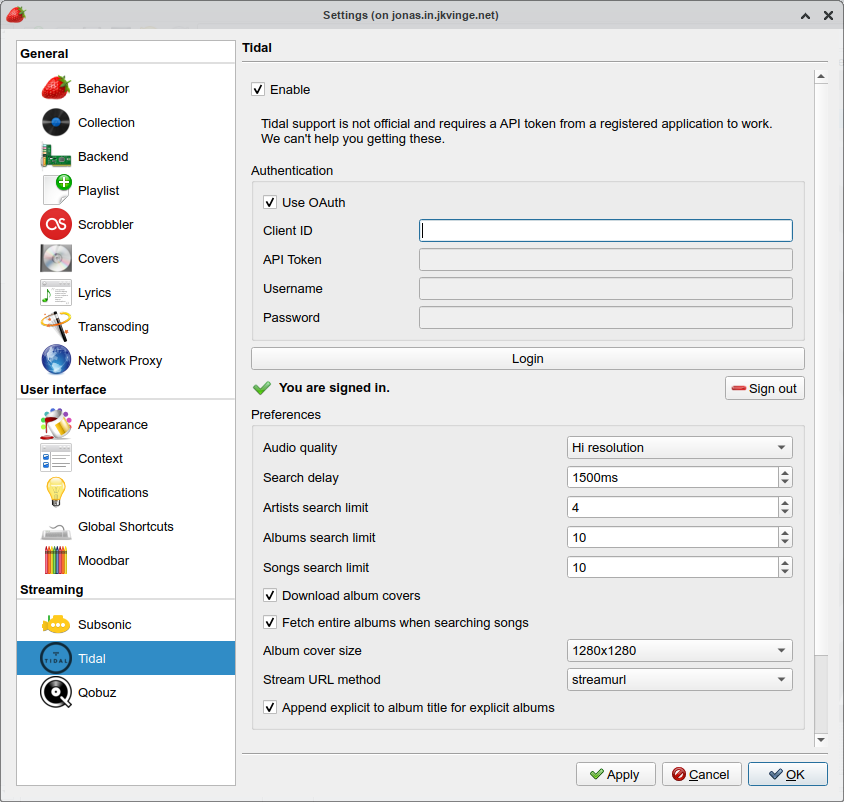
Task: Click inside the Client ID field
Action: 605,230
